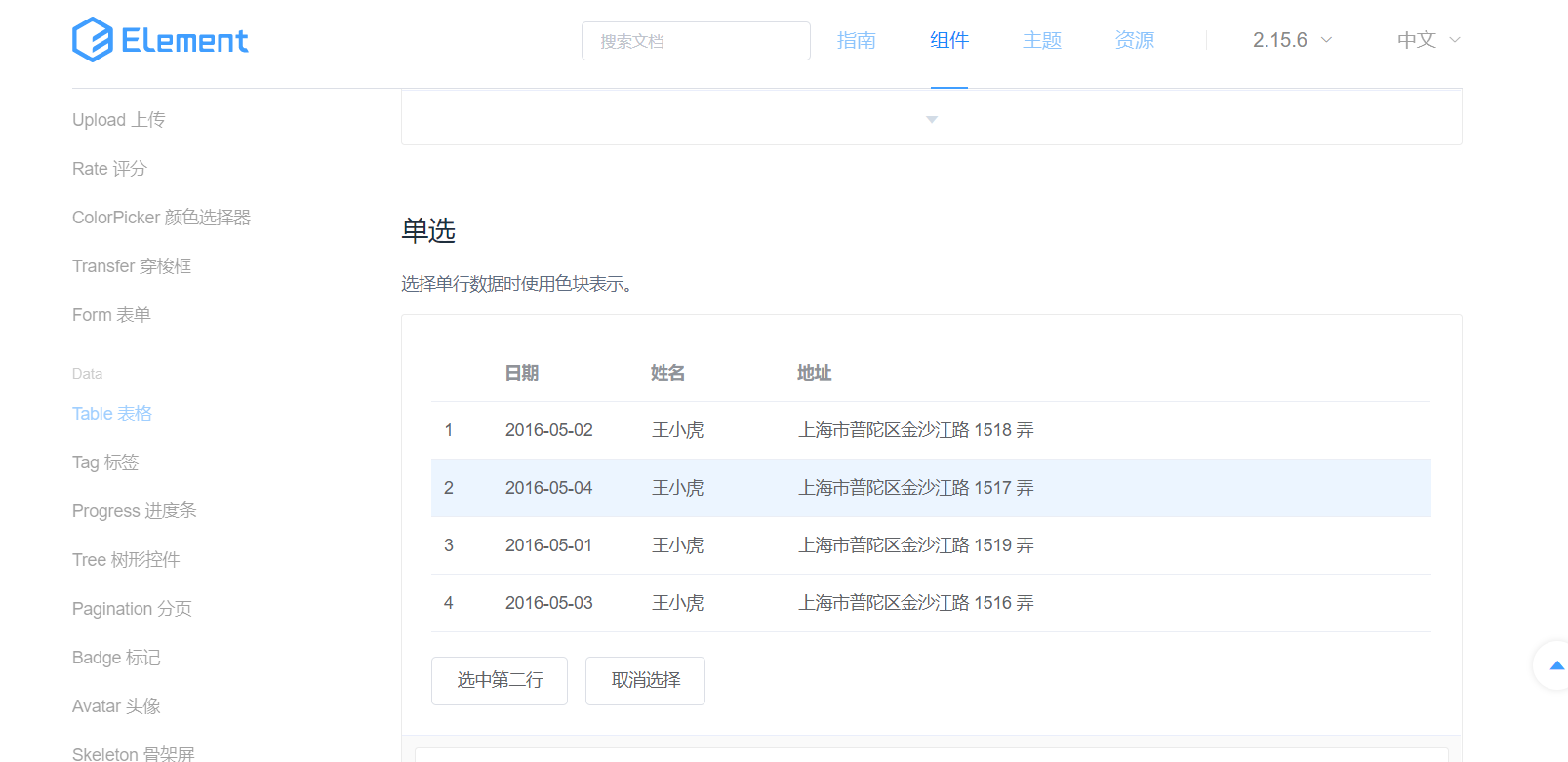Open the 中文 language dropdown
Screen dimensions: 1568x762
1428,40
